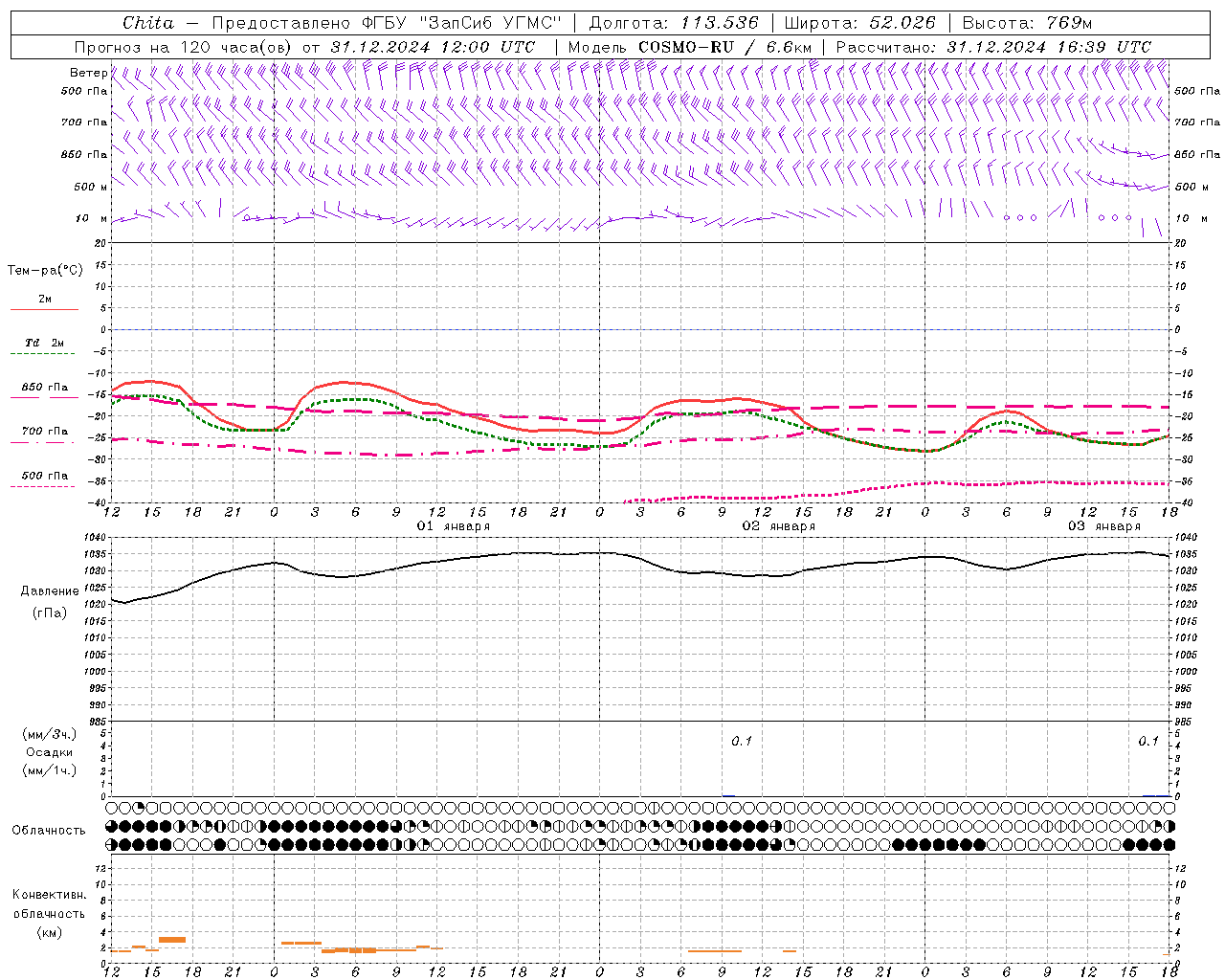Click the "10 м" wind level label on the left side
This screenshot has height=980, width=1225.
click(91, 218)
